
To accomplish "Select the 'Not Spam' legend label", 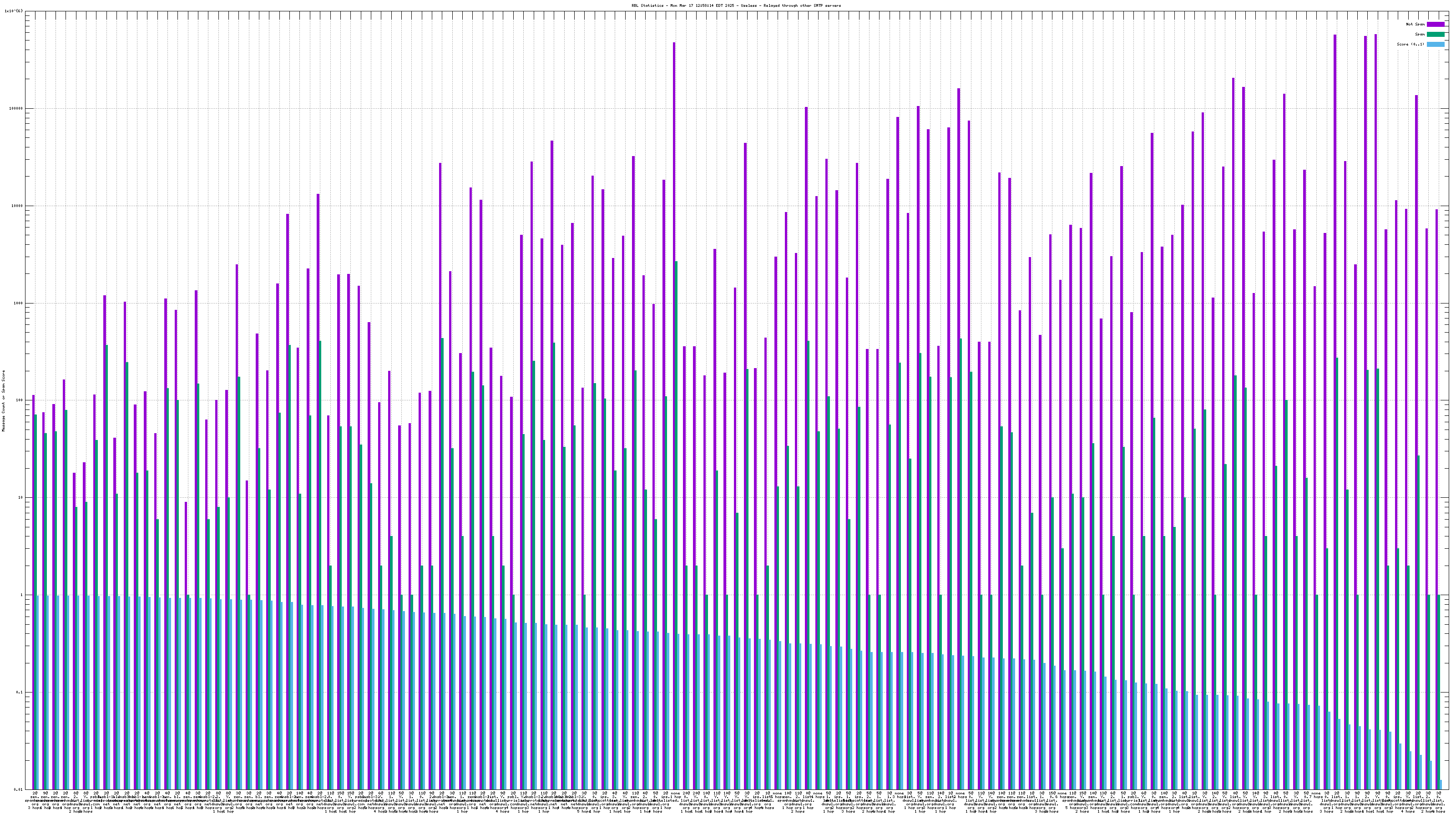I will click(x=1416, y=24).
